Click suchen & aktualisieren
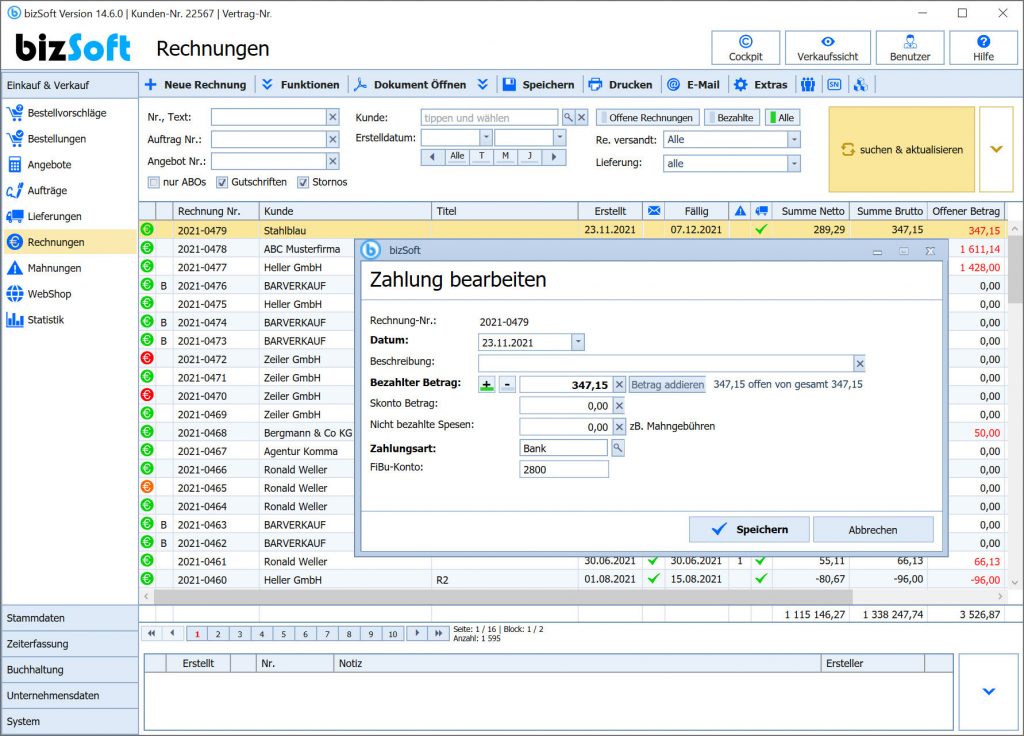The width and height of the screenshot is (1024, 736). [902, 150]
